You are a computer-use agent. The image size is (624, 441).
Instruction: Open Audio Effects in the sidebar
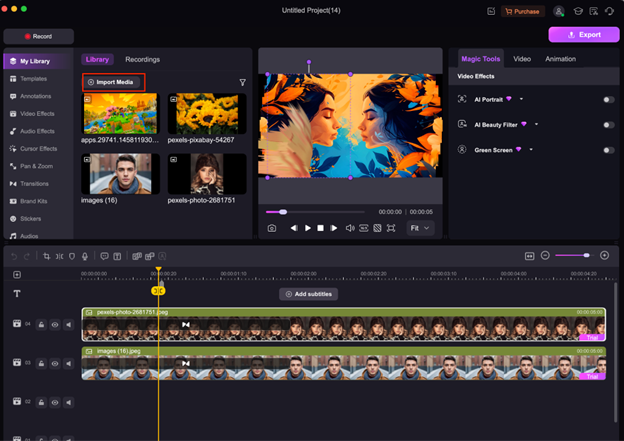point(37,131)
